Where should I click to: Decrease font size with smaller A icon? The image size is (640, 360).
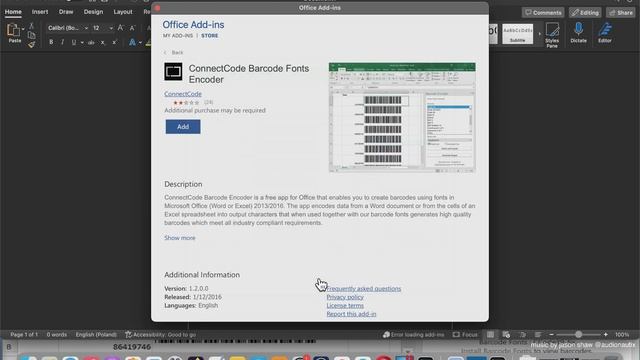point(132,28)
